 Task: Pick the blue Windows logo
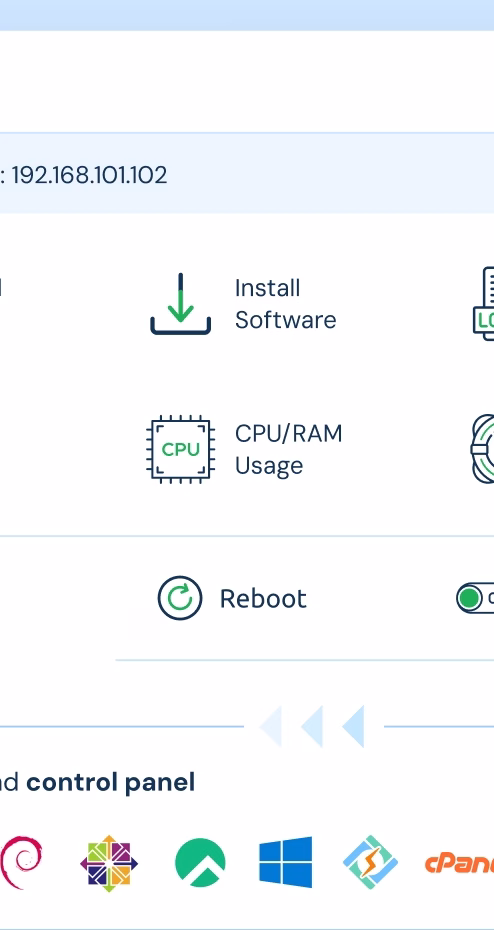coord(285,862)
